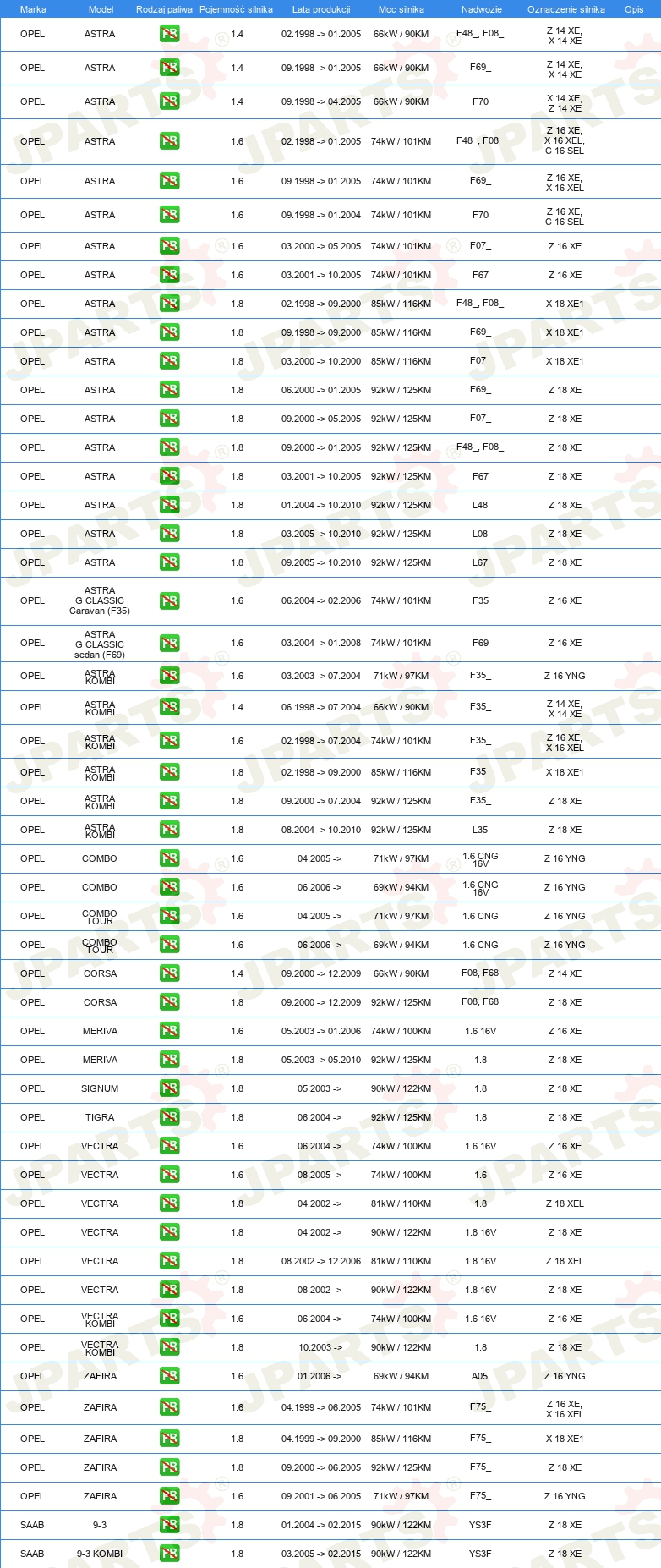Click the Nadwozie column header
Screen dimensions: 661x1568
481,9
